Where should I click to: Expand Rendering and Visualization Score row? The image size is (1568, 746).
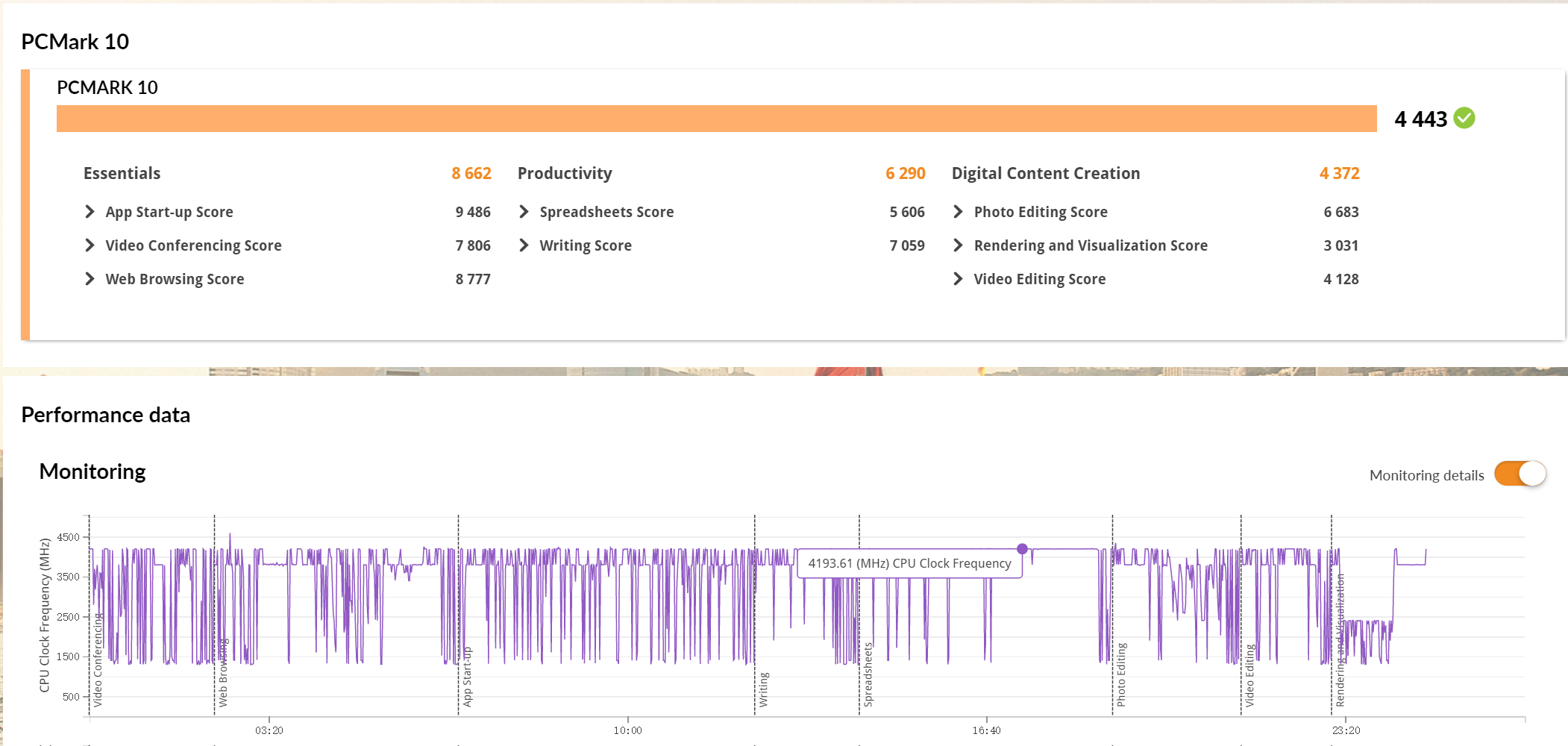pyautogui.click(x=958, y=245)
